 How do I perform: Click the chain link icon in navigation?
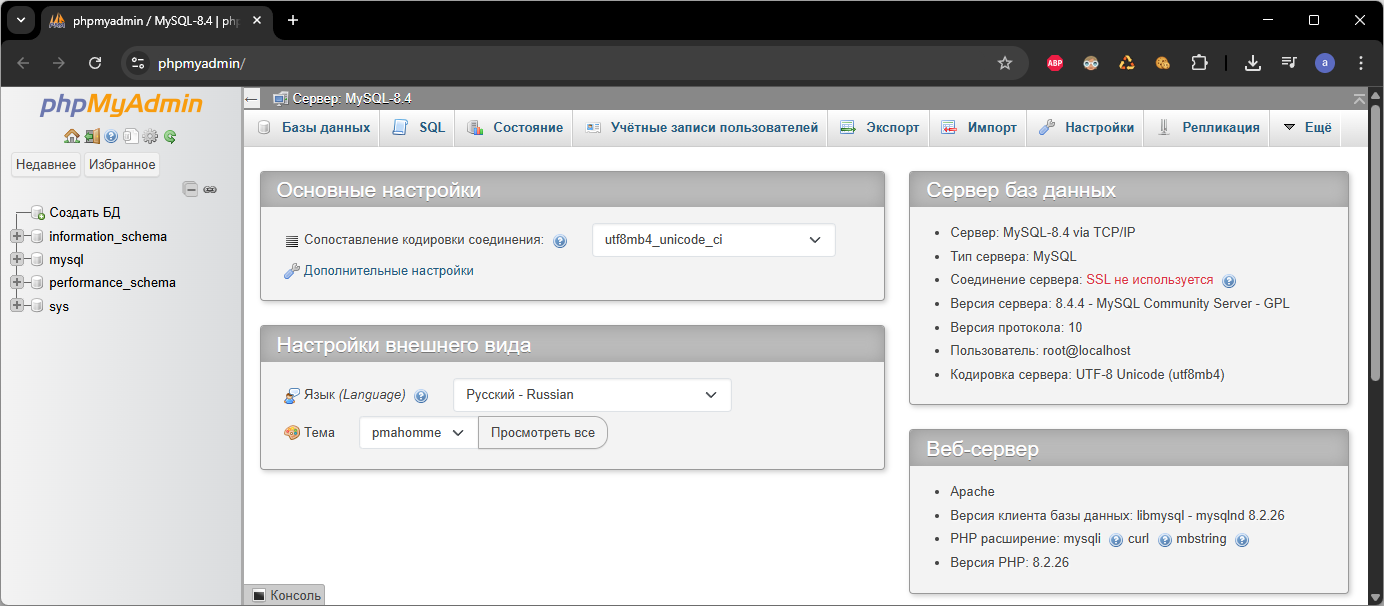click(x=210, y=189)
